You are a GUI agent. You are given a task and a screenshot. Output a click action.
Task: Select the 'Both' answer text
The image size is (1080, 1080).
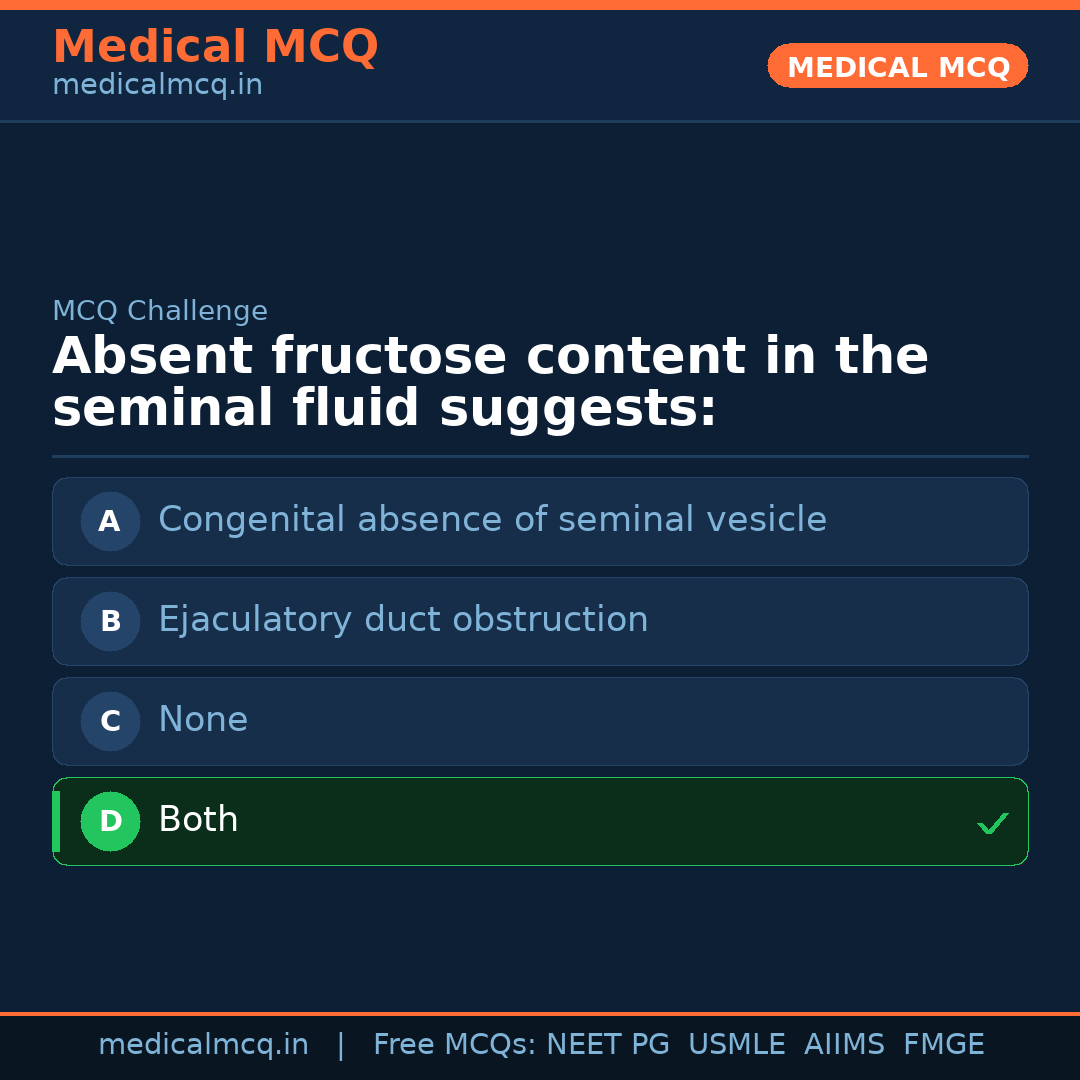coord(198,820)
